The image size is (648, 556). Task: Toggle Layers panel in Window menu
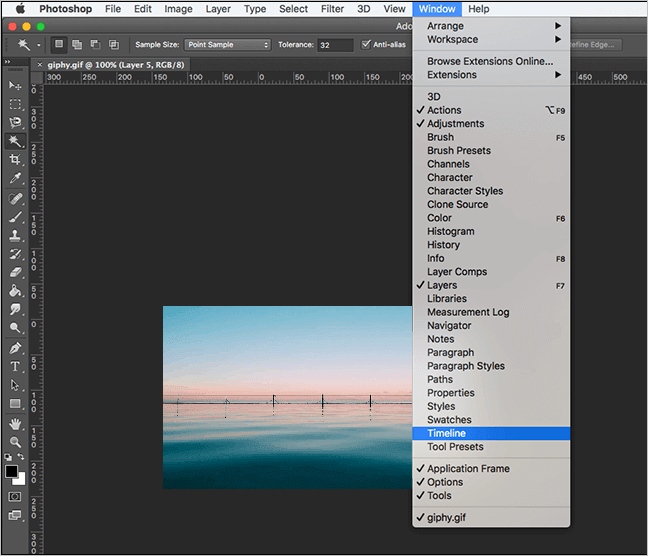pyautogui.click(x=442, y=285)
